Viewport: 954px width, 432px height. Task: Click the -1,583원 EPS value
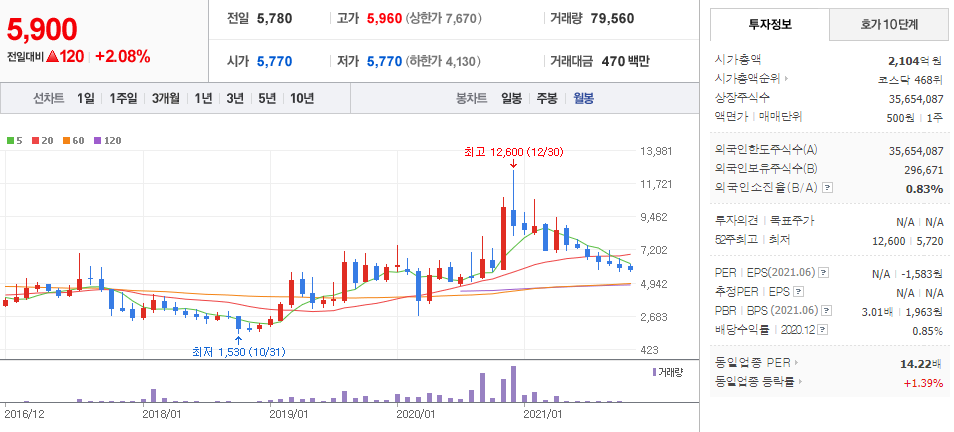click(x=921, y=274)
